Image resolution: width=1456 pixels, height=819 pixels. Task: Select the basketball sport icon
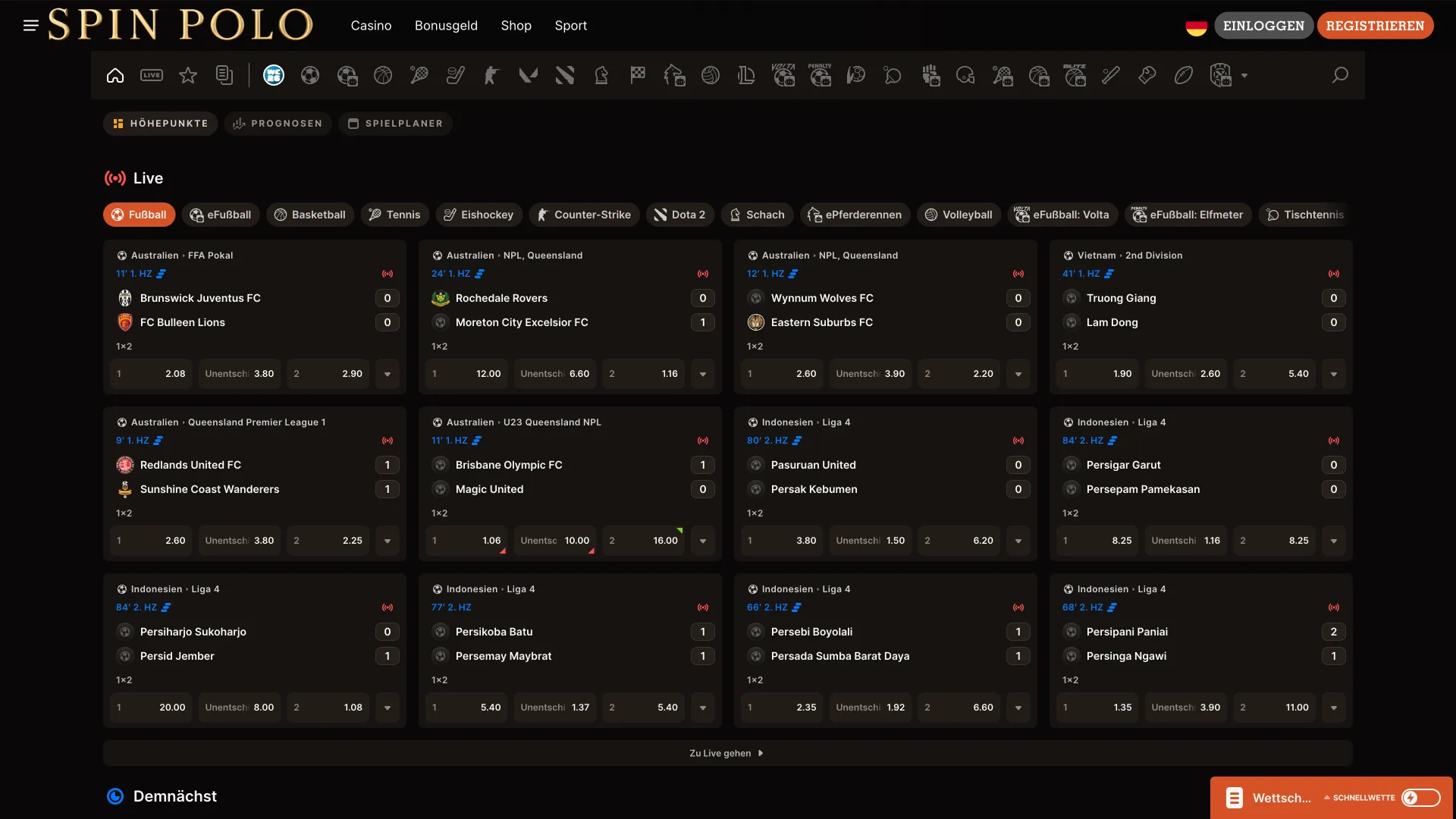pos(383,75)
